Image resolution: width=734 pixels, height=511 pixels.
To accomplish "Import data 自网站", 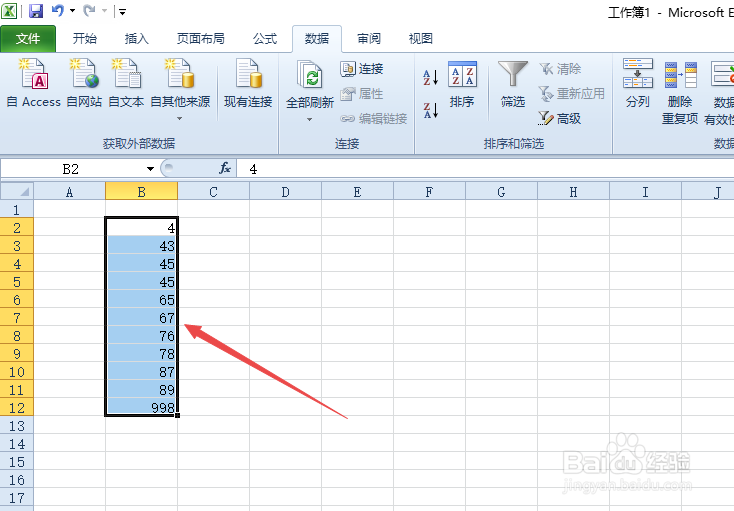I will pyautogui.click(x=84, y=83).
